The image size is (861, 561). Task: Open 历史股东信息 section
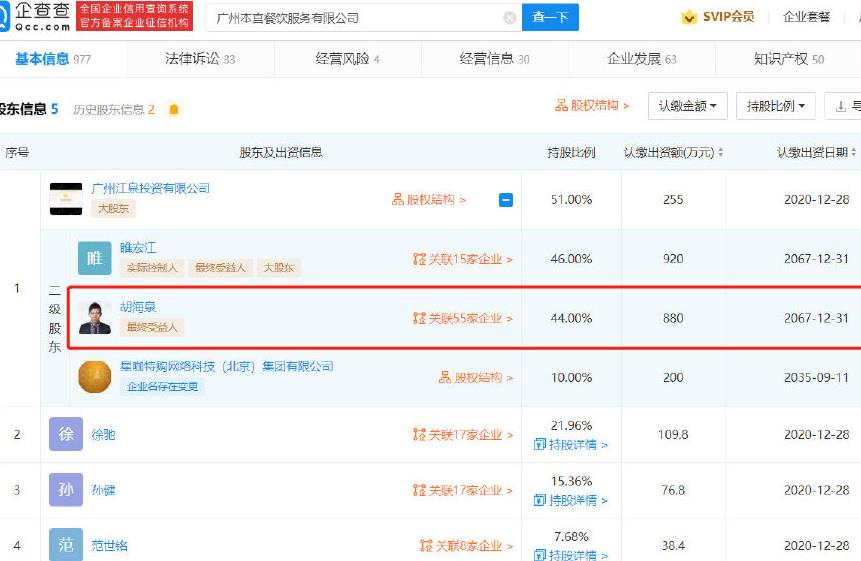(x=114, y=110)
